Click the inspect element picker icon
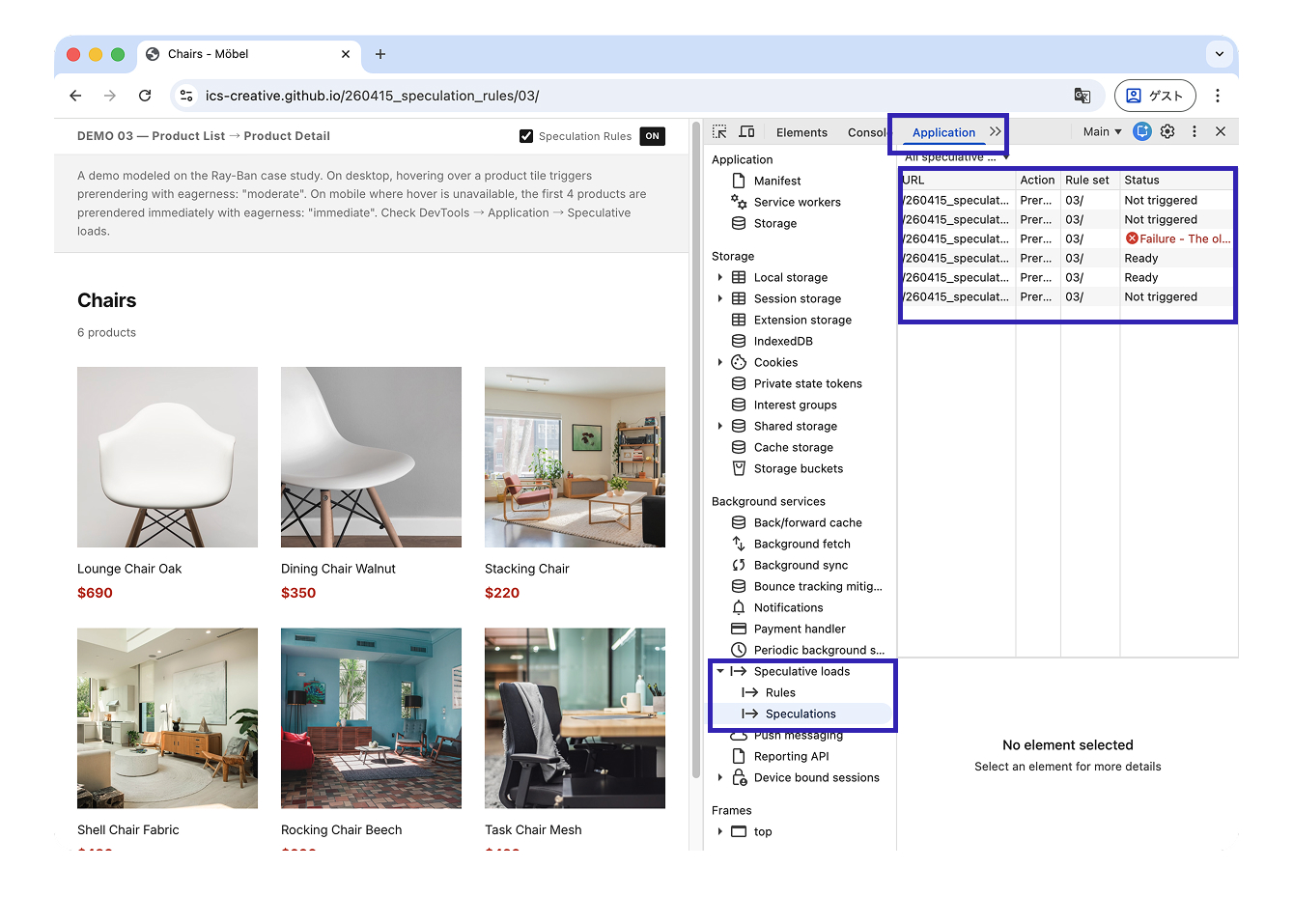The width and height of the screenshot is (1293, 924). (719, 132)
